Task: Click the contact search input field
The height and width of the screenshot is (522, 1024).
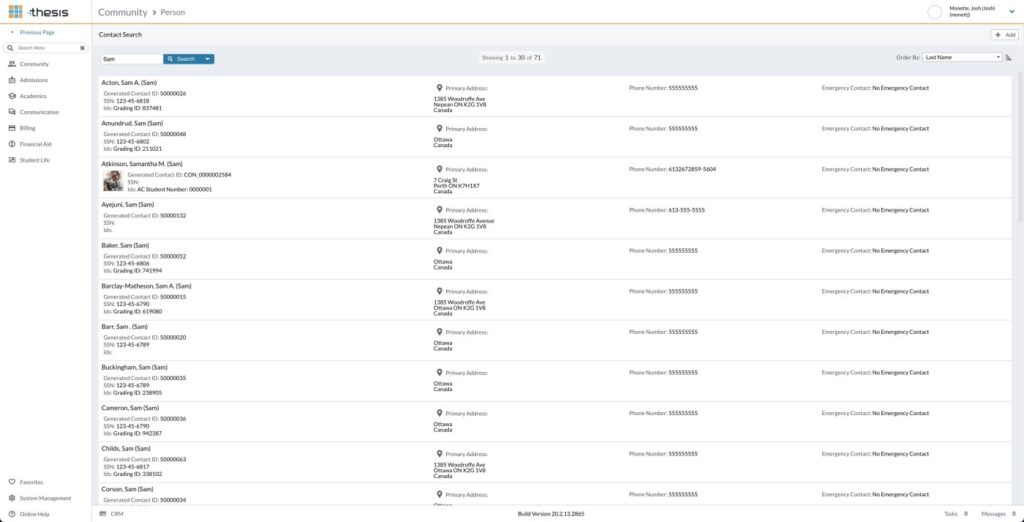Action: tap(131, 59)
